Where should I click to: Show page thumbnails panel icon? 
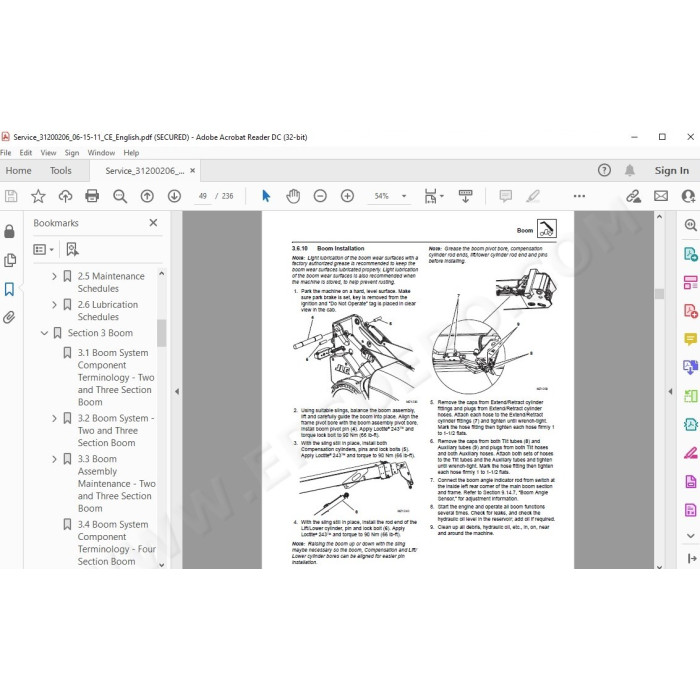point(9,260)
